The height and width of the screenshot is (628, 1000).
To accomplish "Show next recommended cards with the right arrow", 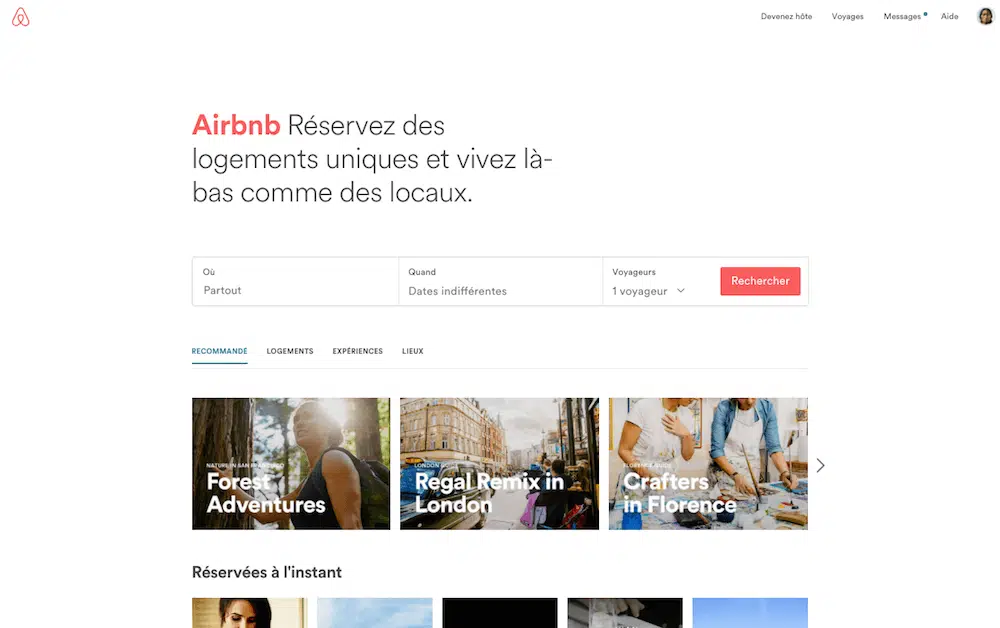I will (821, 465).
